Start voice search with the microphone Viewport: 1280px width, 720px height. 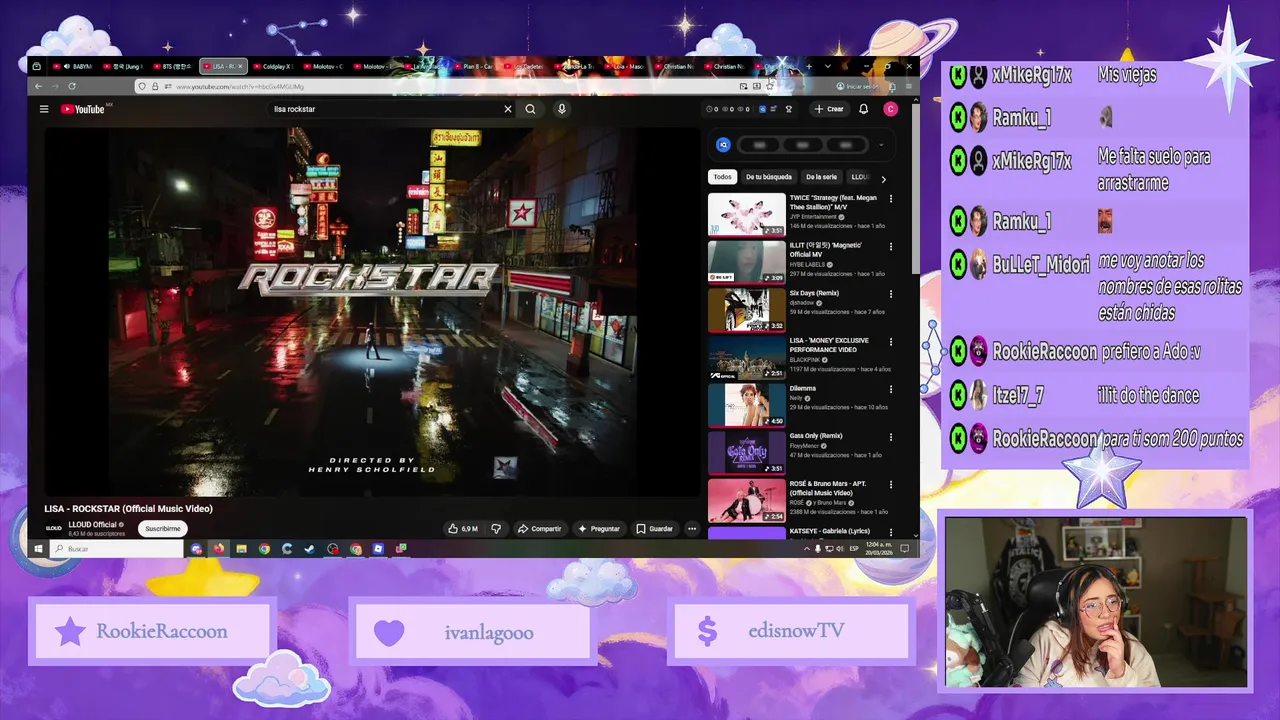(562, 109)
